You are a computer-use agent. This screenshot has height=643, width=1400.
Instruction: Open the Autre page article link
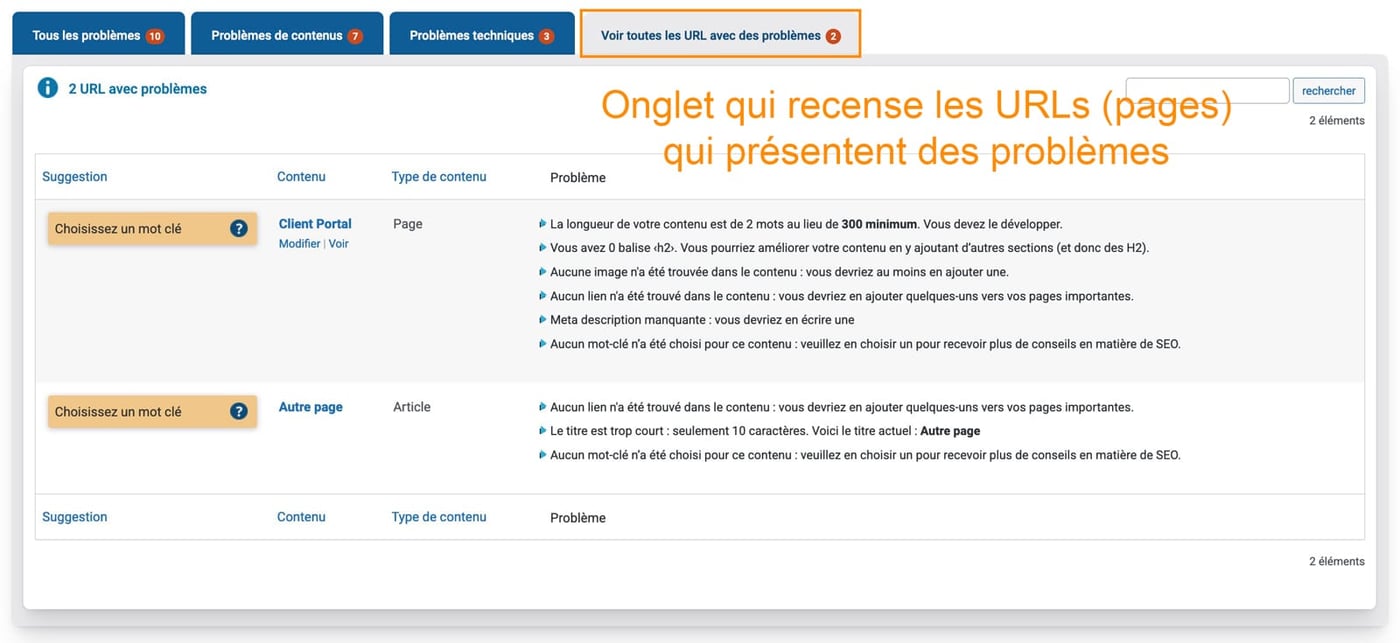coord(309,406)
